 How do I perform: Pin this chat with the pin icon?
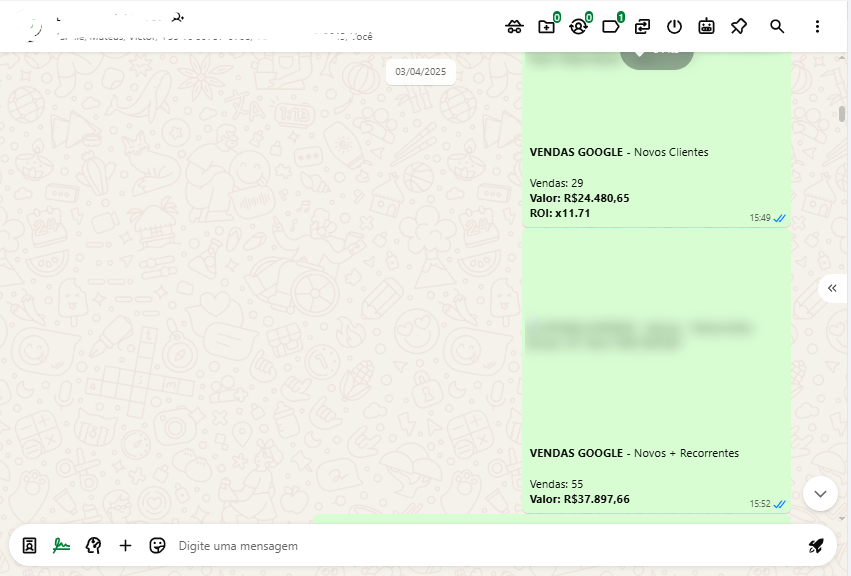(x=738, y=27)
